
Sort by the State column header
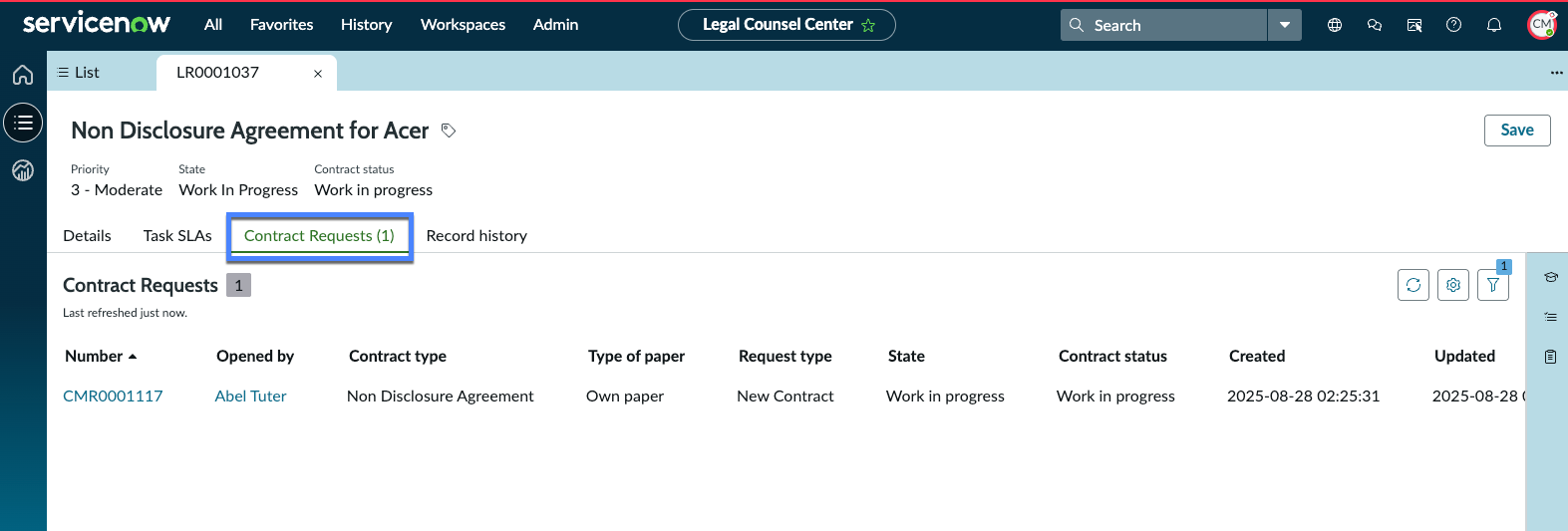906,357
